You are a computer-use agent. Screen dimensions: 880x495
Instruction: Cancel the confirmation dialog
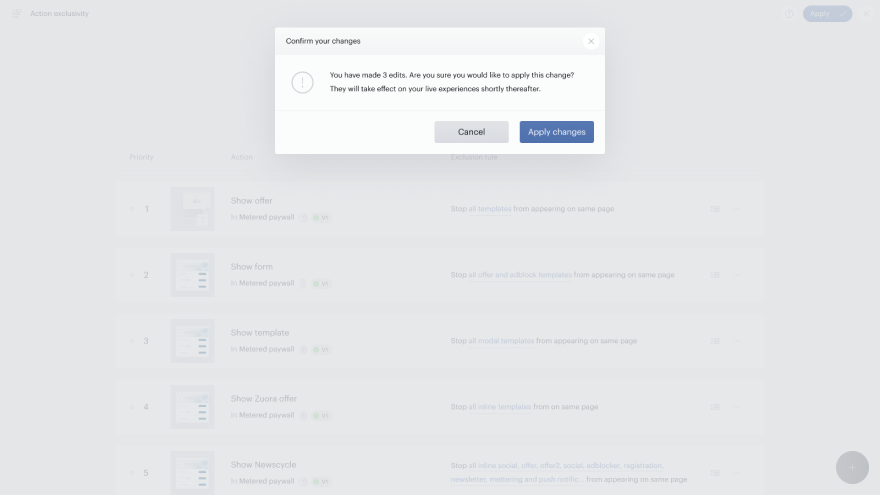471,132
